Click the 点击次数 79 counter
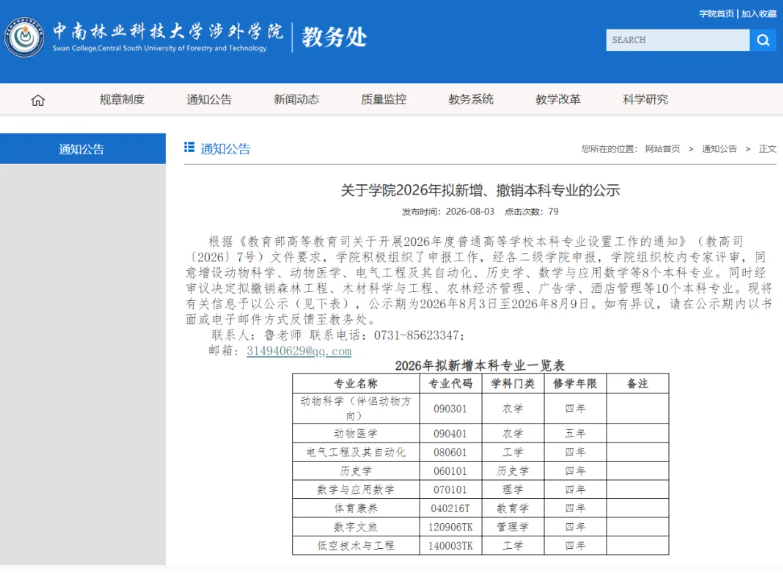 coord(531,212)
